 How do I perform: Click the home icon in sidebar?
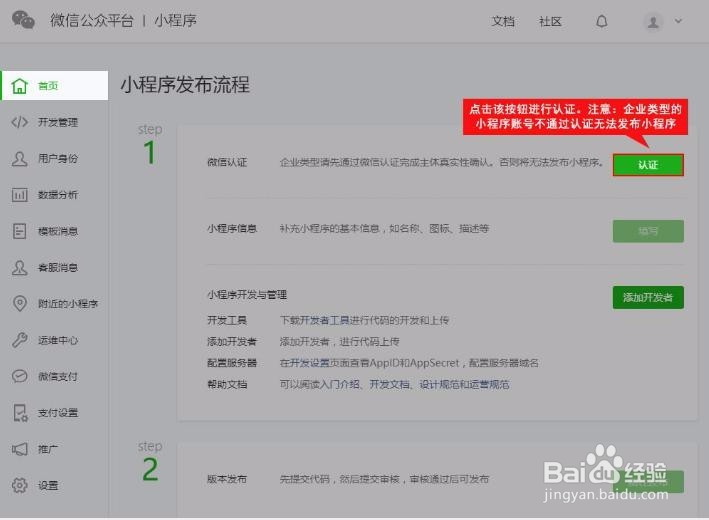pyautogui.click(x=19, y=85)
